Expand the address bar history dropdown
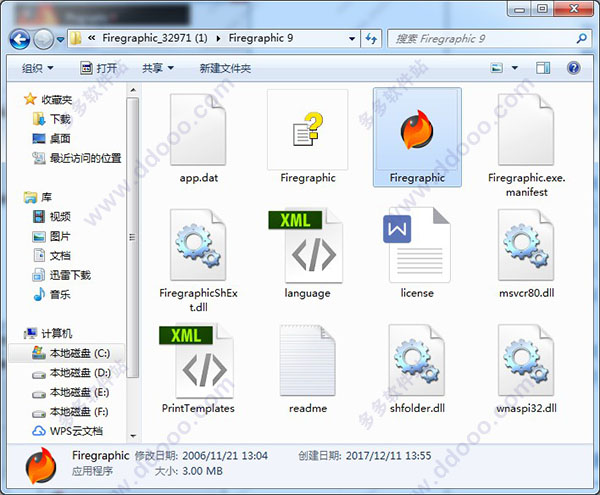Viewport: 600px width, 495px height. click(x=352, y=38)
